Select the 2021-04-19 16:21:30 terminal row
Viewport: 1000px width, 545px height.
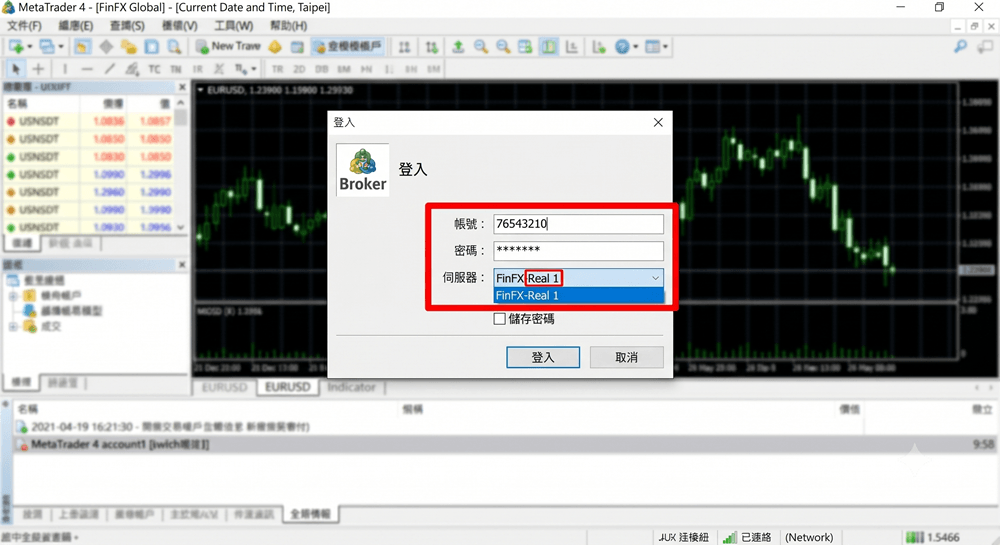pyautogui.click(x=504, y=426)
